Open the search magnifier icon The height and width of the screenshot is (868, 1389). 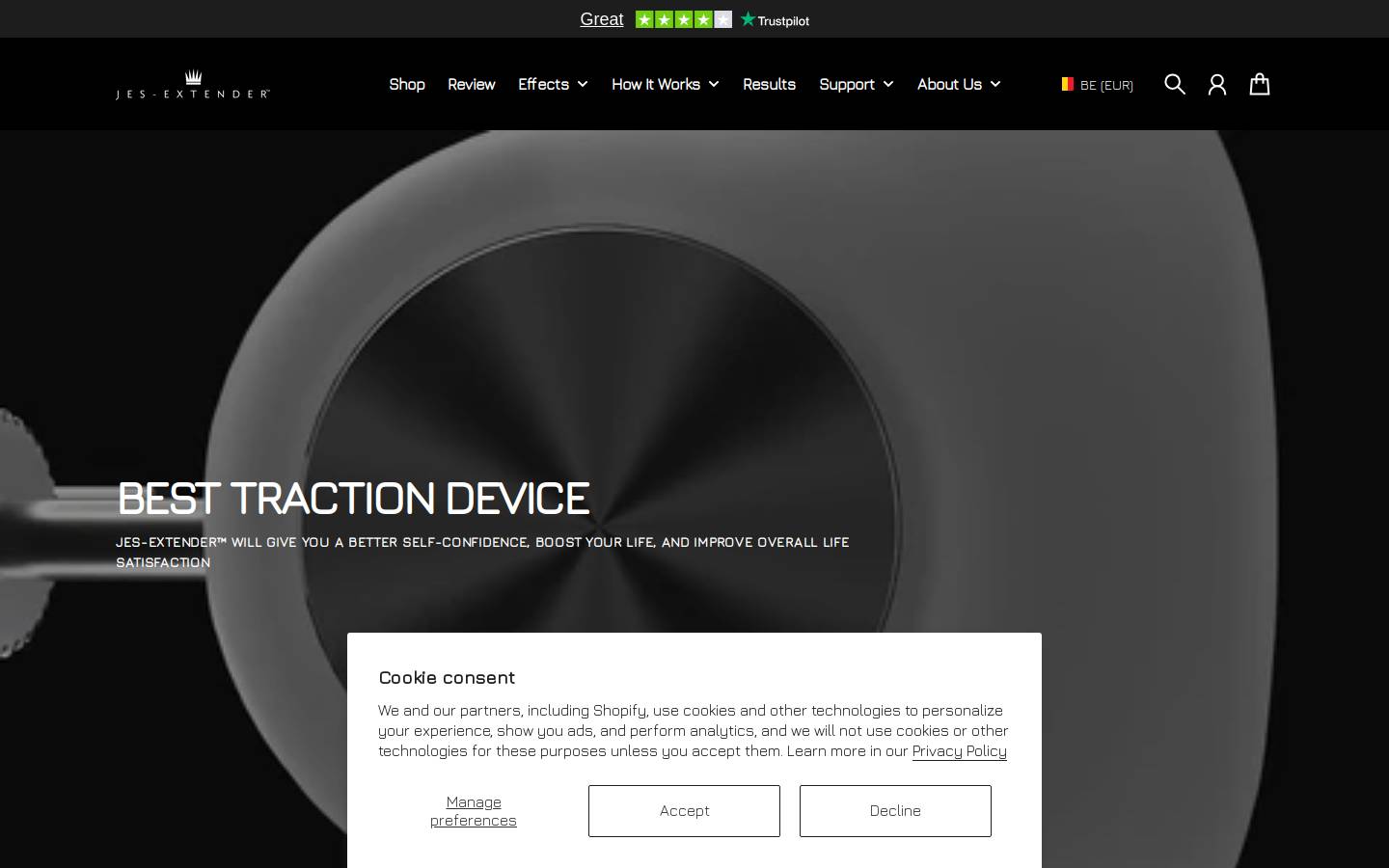click(x=1174, y=84)
